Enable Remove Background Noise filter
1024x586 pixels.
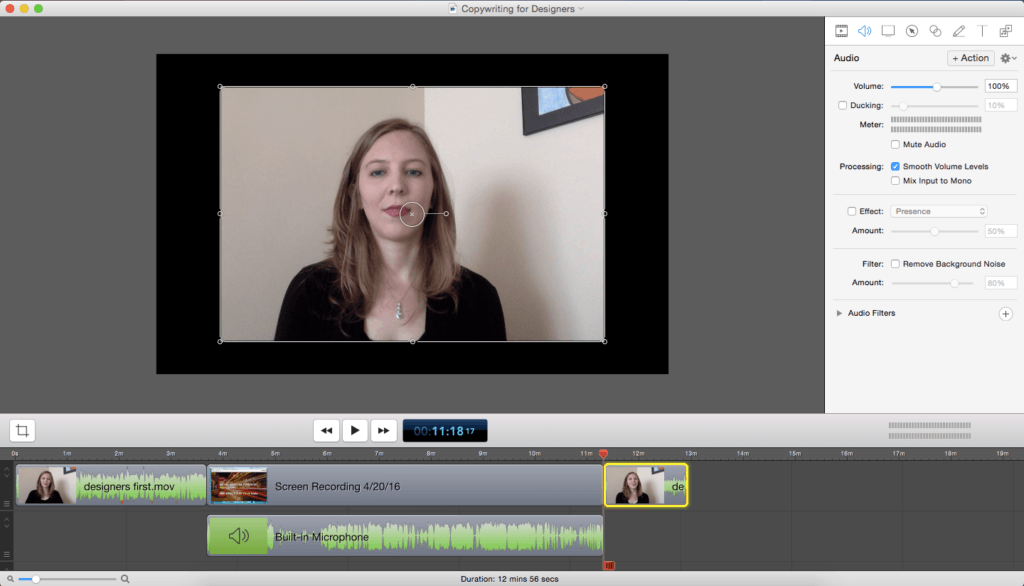[x=895, y=264]
